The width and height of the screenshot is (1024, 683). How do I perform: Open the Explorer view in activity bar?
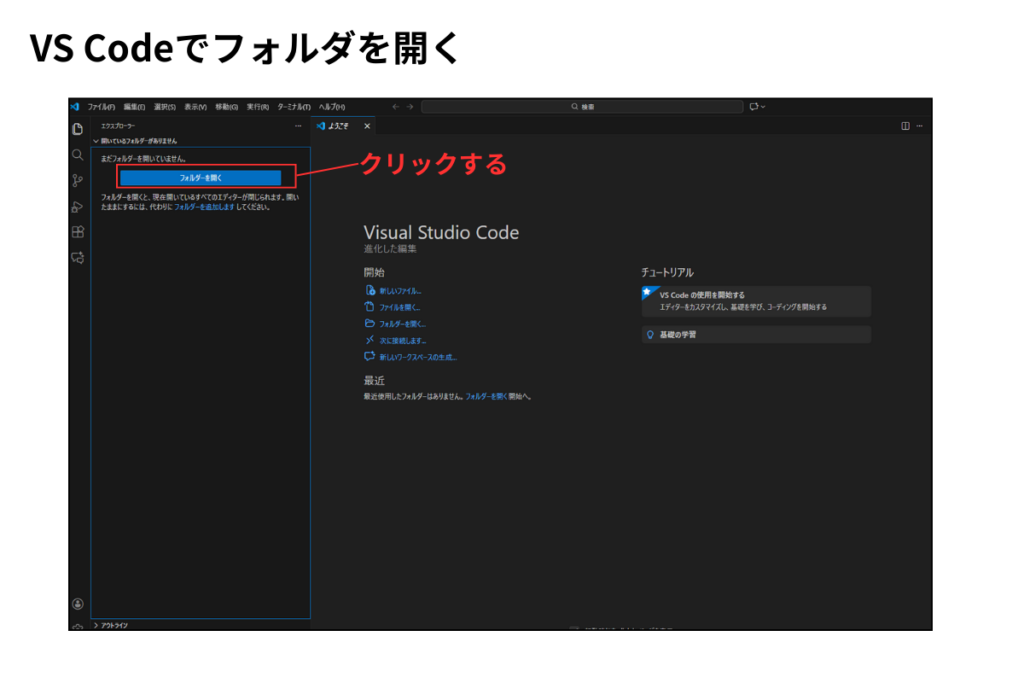[x=77, y=128]
